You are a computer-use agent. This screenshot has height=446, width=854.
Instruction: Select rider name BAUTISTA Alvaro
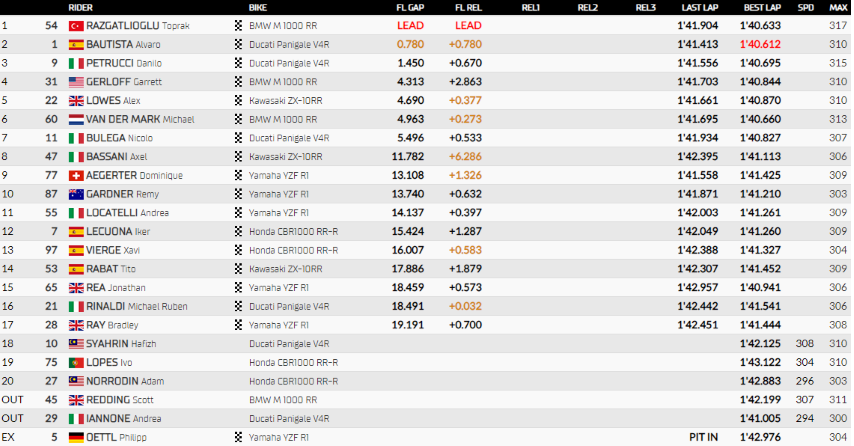click(x=123, y=44)
